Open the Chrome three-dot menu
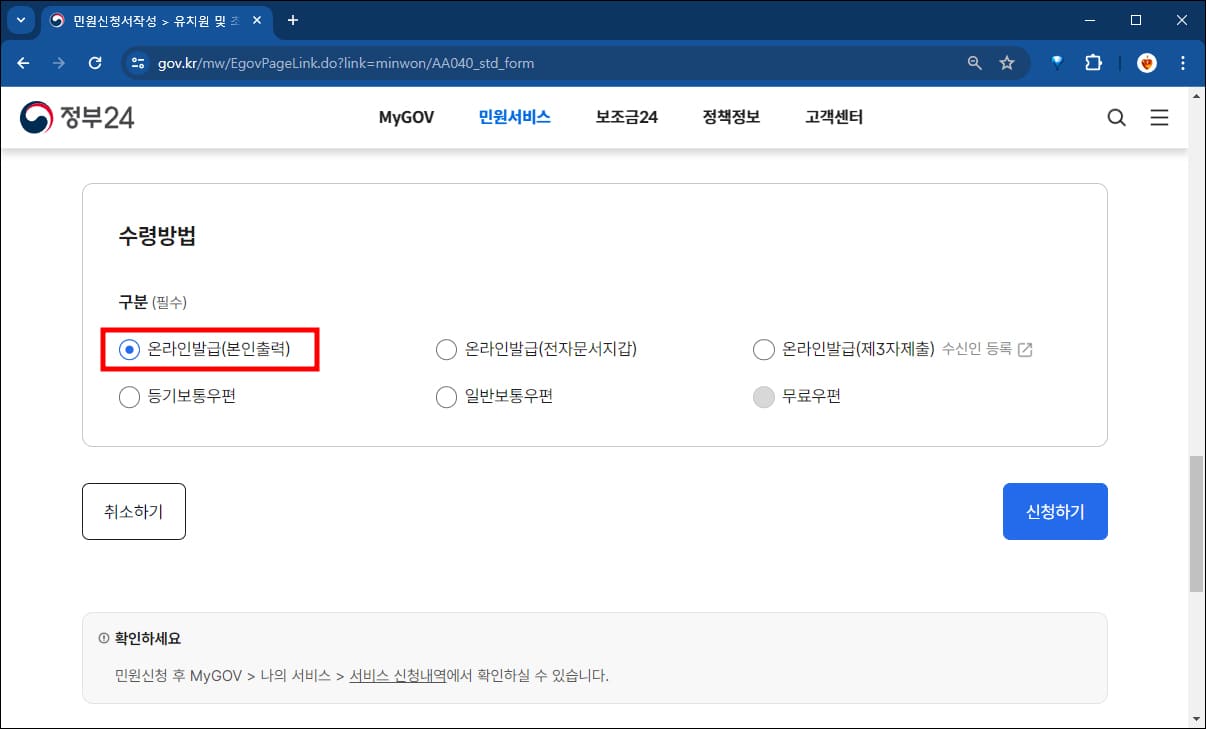 1183,62
